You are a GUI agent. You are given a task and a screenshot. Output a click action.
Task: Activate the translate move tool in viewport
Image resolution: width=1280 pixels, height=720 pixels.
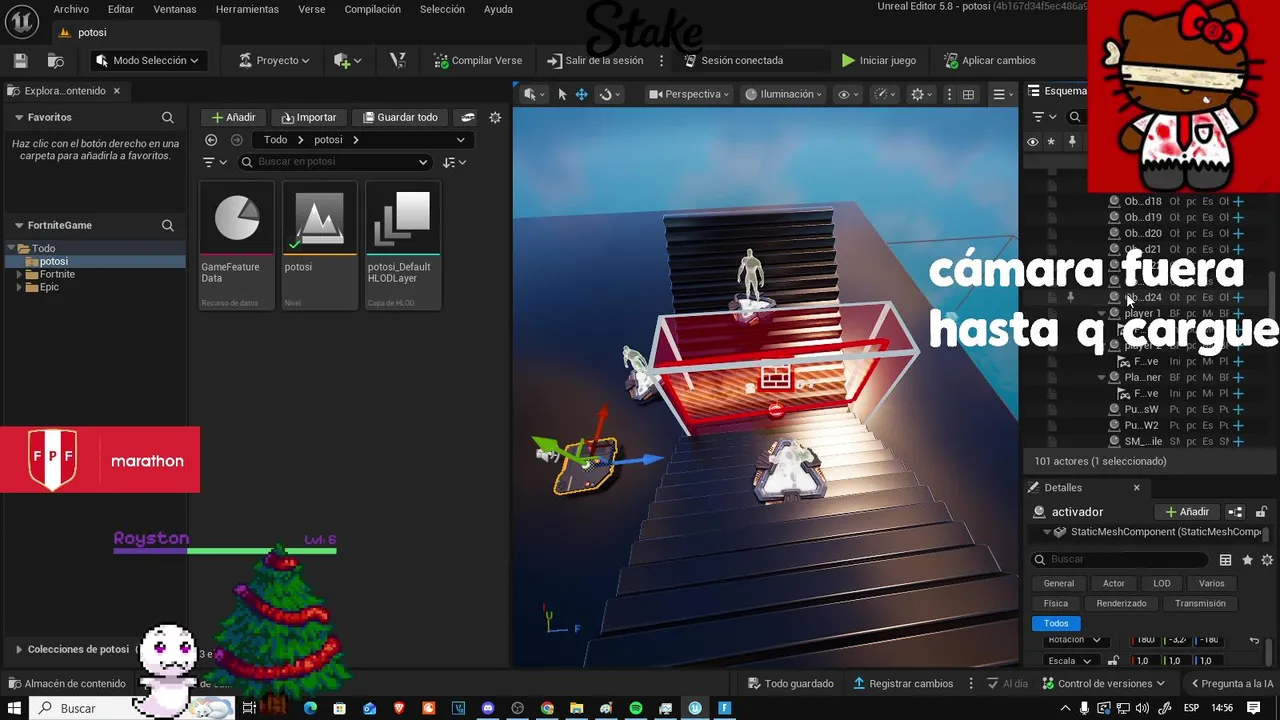[x=581, y=94]
